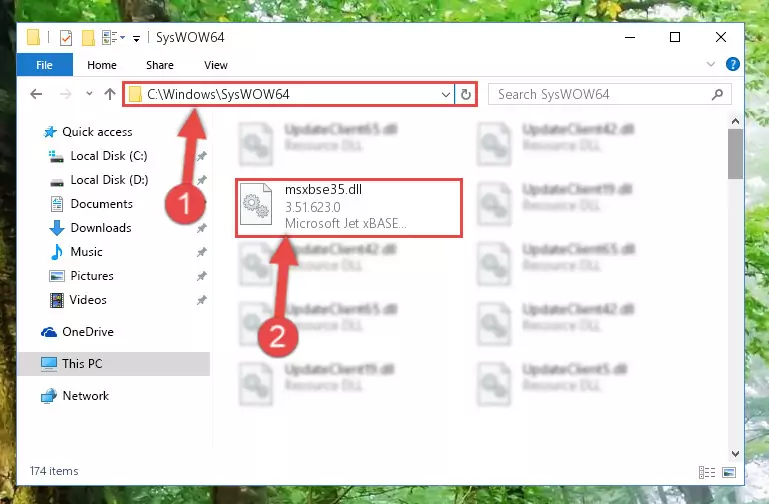Image resolution: width=769 pixels, height=504 pixels.
Task: Click the Search SysWOW64 field
Action: point(610,94)
